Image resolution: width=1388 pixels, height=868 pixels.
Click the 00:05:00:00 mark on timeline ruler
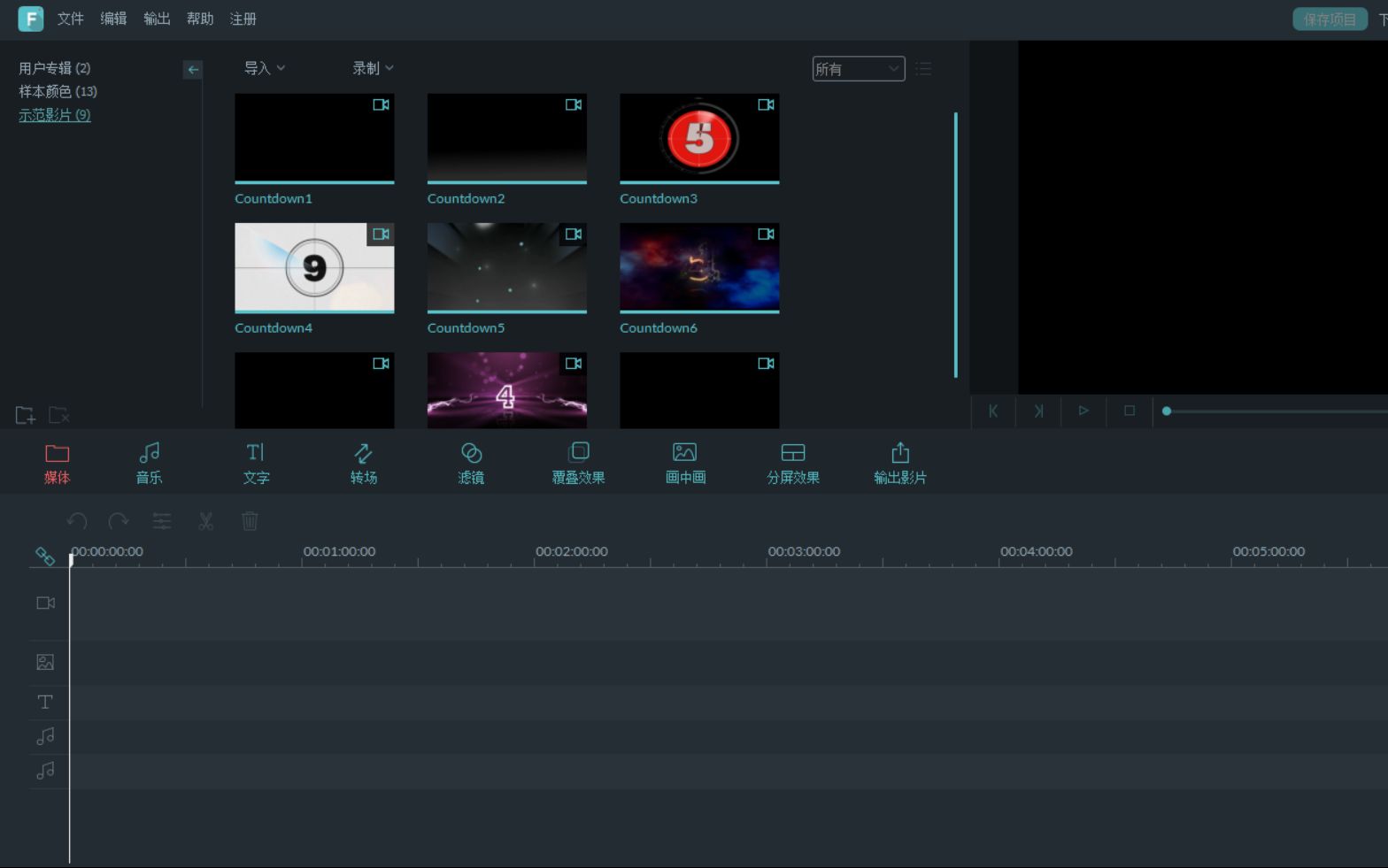pyautogui.click(x=1268, y=551)
